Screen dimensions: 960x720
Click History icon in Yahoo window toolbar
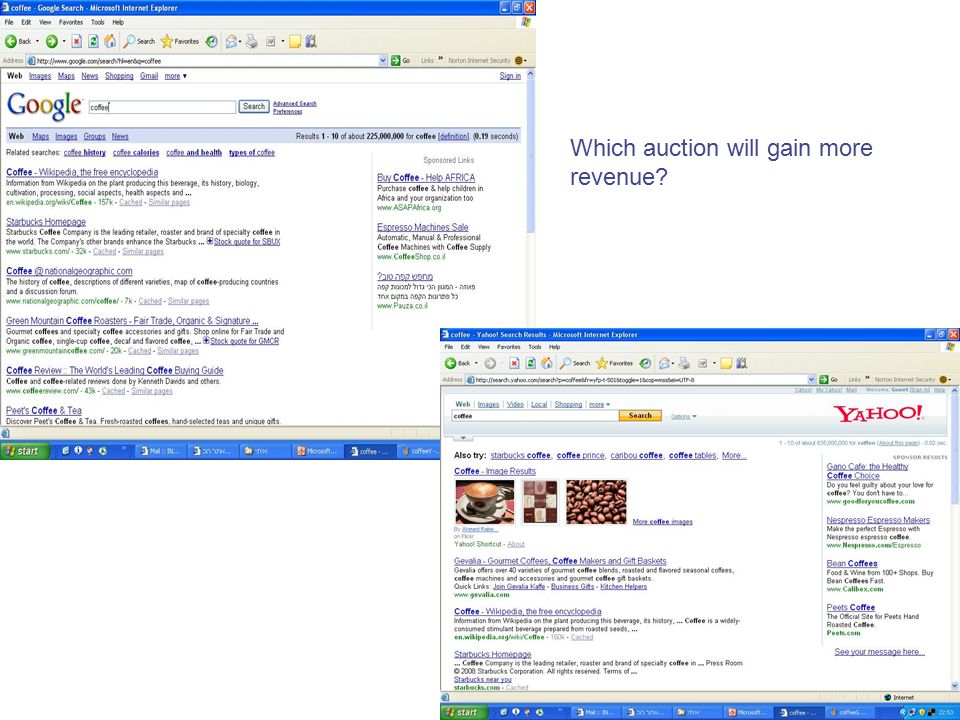click(645, 363)
